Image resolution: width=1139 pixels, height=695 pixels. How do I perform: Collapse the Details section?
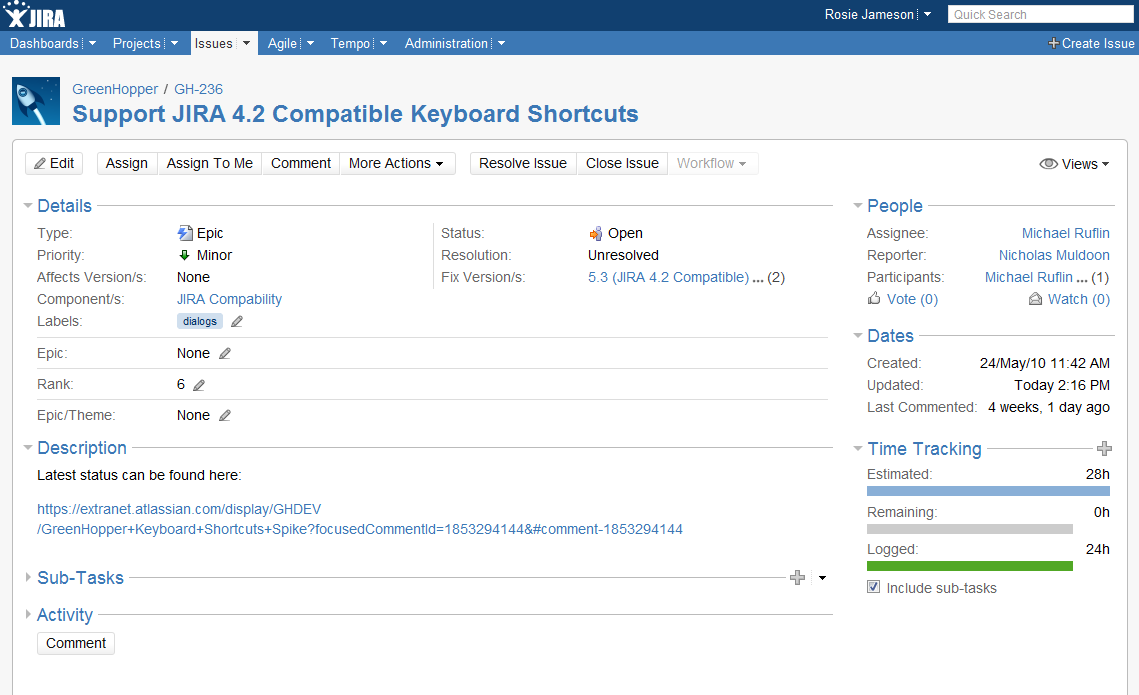[x=28, y=206]
